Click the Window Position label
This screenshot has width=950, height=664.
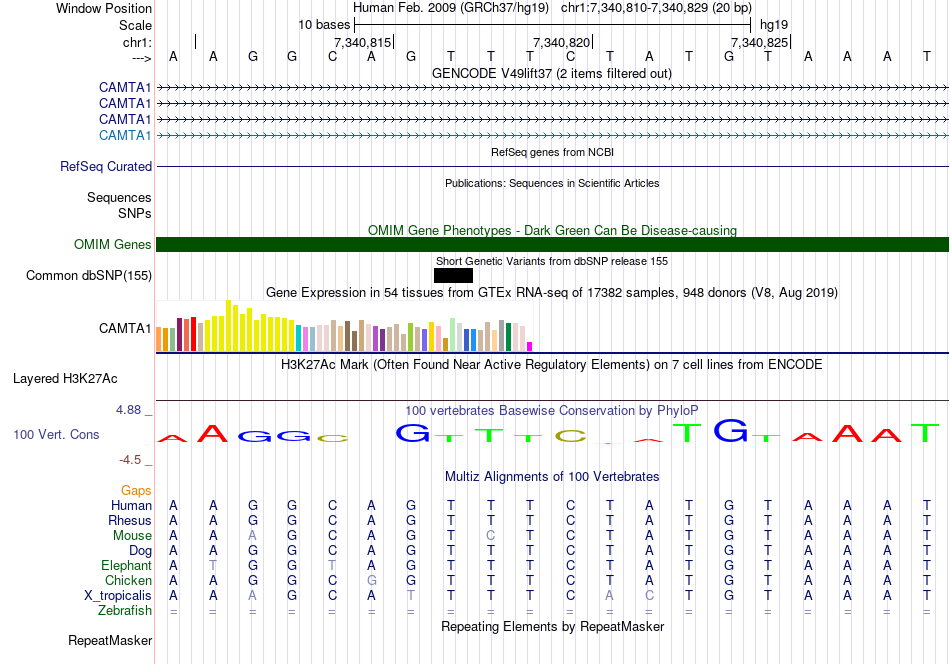104,8
